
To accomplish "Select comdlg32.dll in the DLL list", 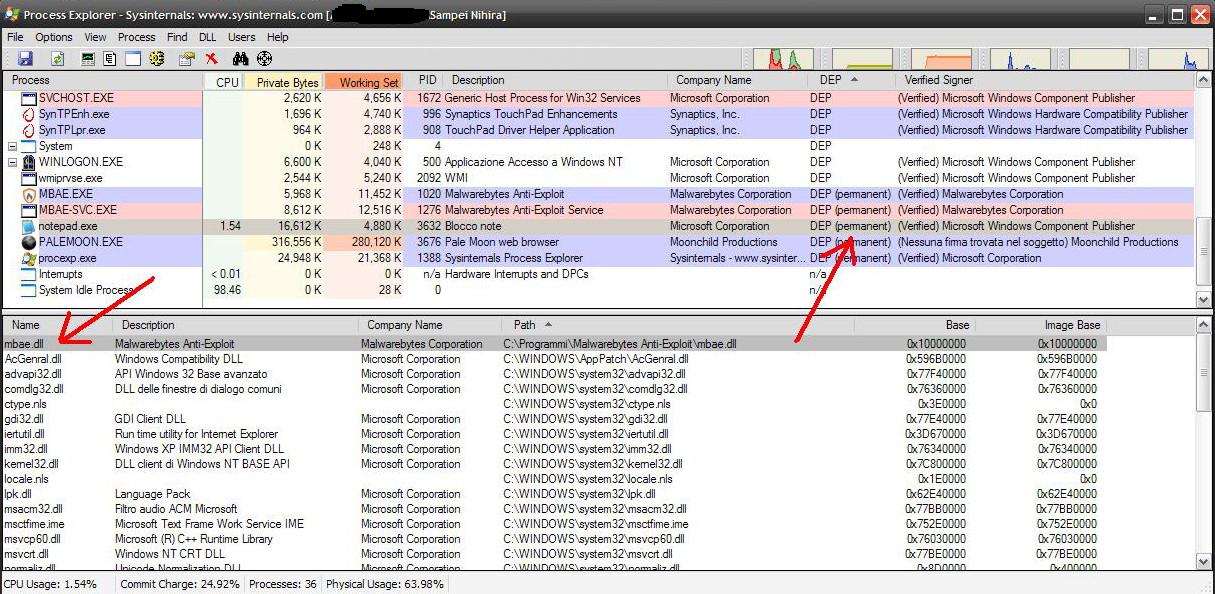I will [555, 389].
